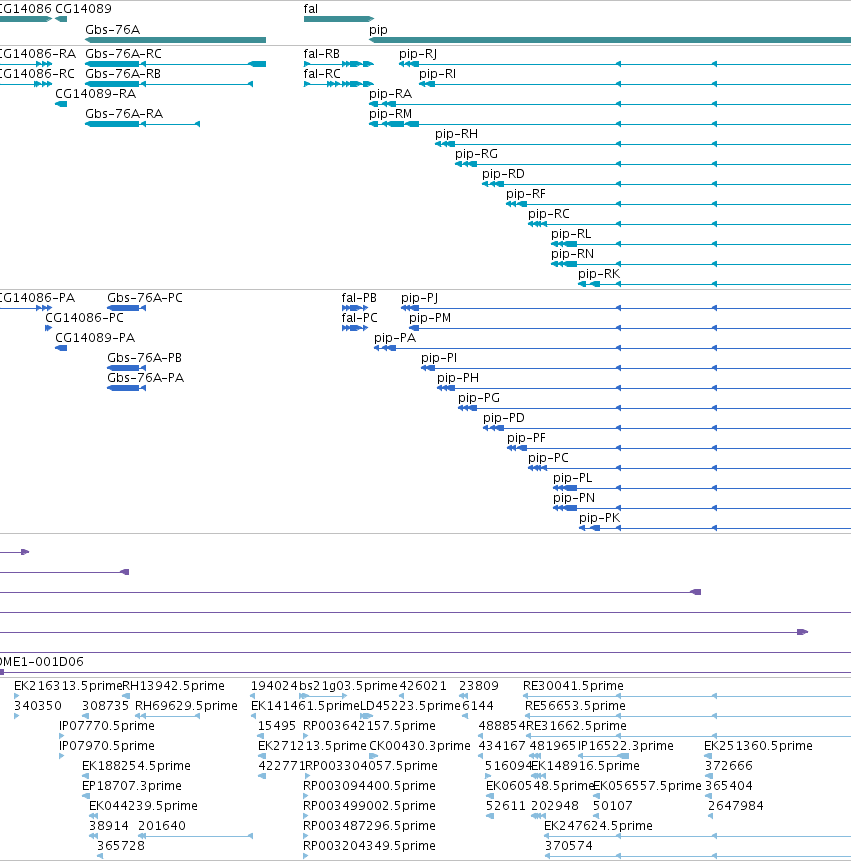Image resolution: width=851 pixels, height=861 pixels.
Task: Click EST LD45223.5prime
Action: click(x=410, y=706)
